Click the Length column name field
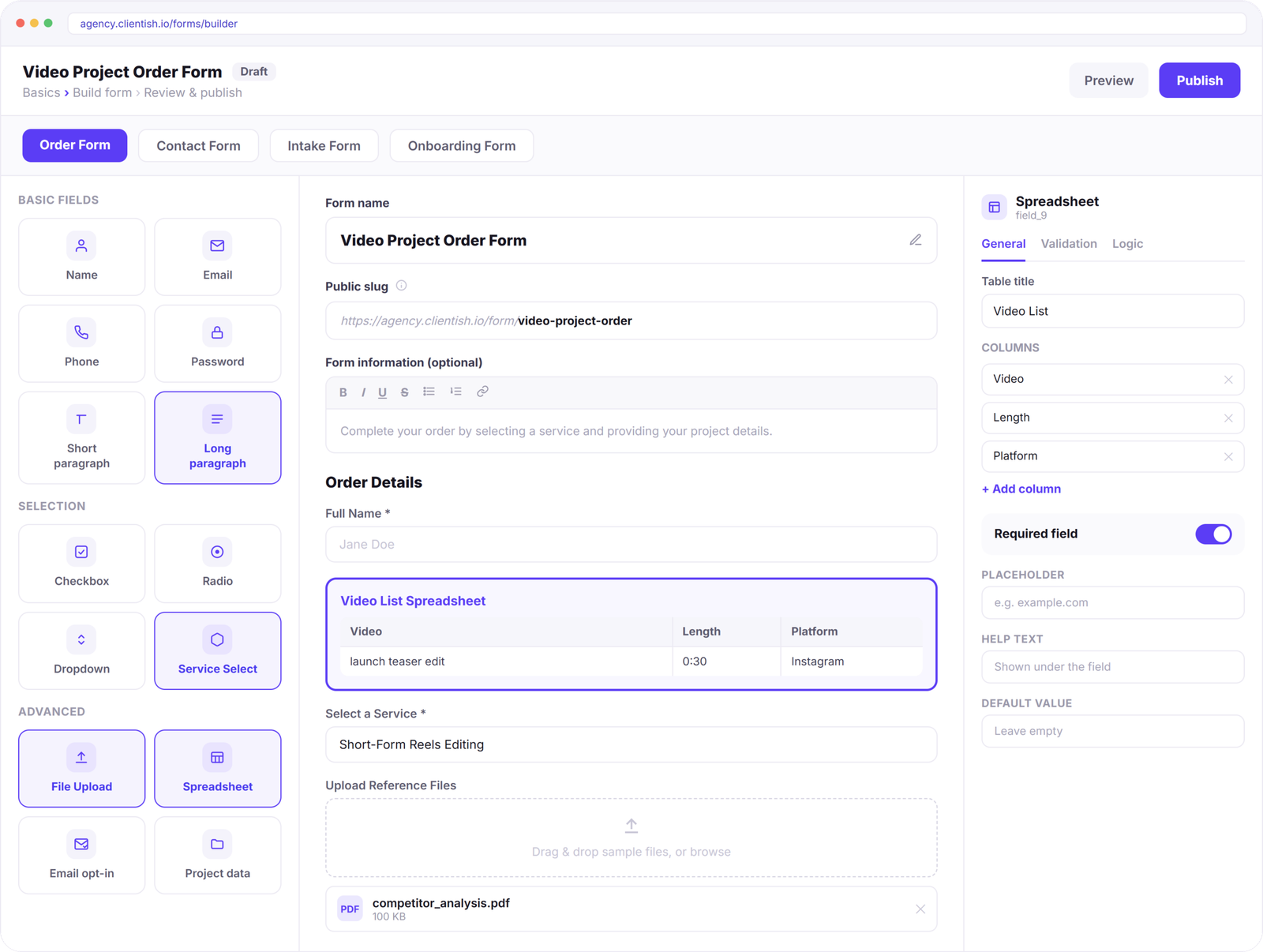Screen dimensions: 1263x952 [x=1112, y=418]
